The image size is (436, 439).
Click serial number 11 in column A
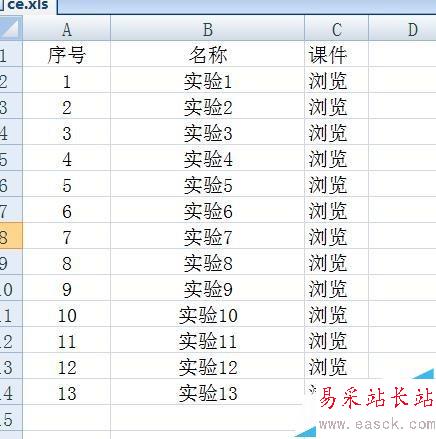coord(67,341)
